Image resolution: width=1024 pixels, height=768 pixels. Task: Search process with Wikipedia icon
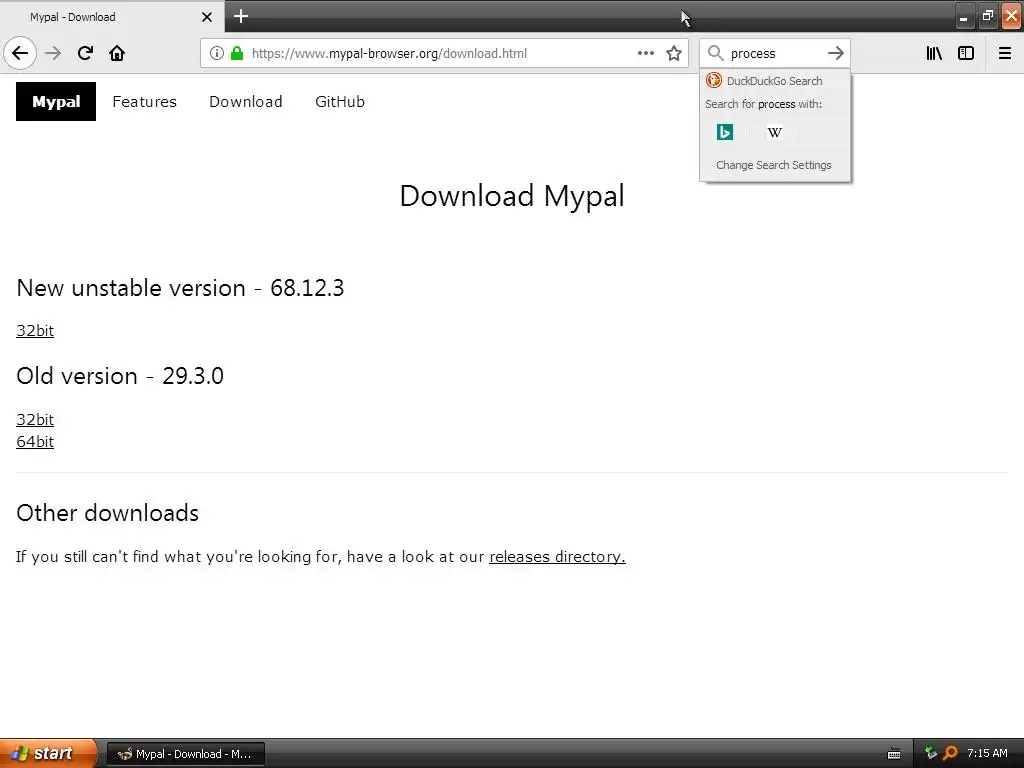point(775,132)
